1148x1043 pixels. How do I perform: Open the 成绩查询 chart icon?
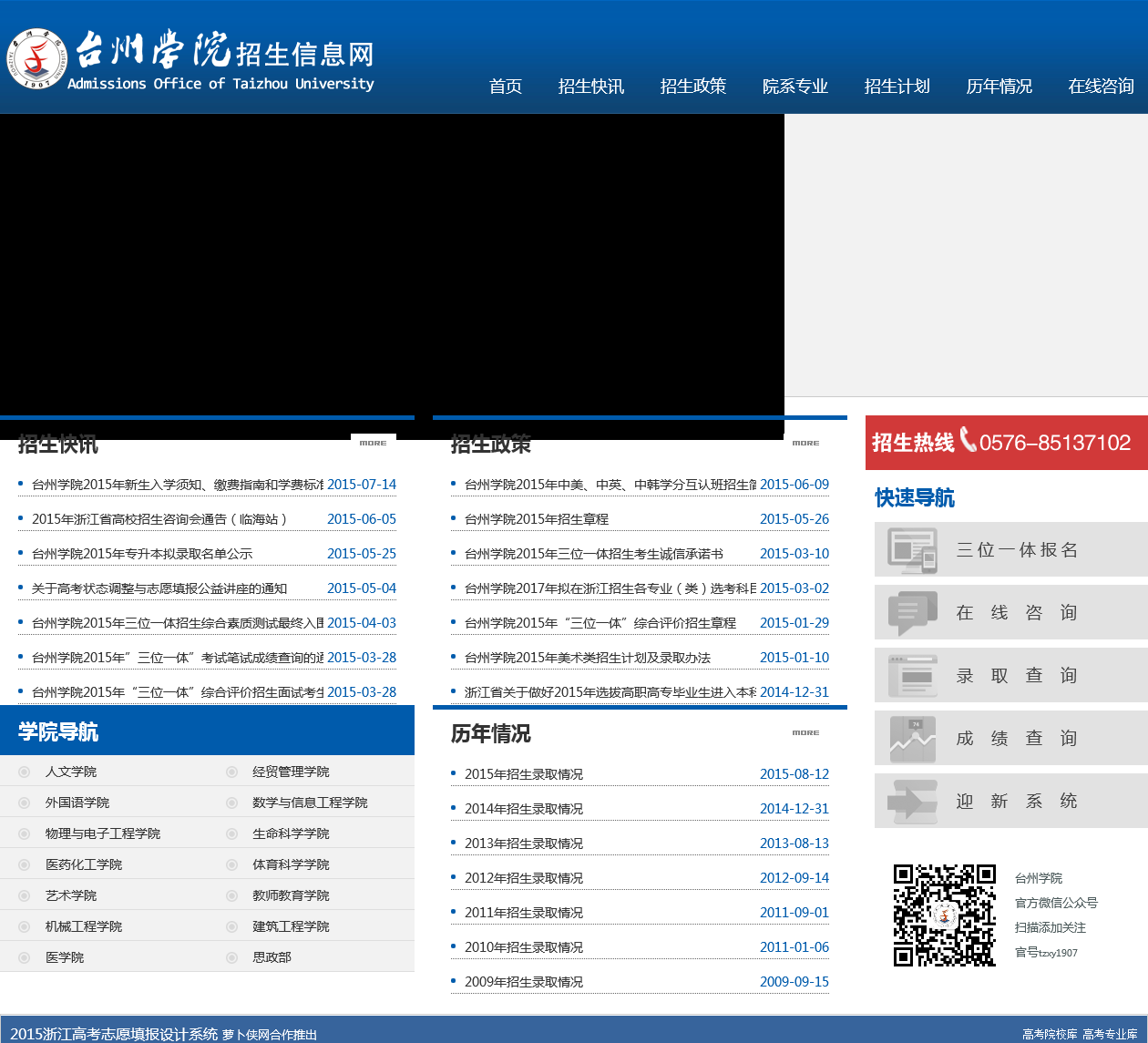point(912,739)
